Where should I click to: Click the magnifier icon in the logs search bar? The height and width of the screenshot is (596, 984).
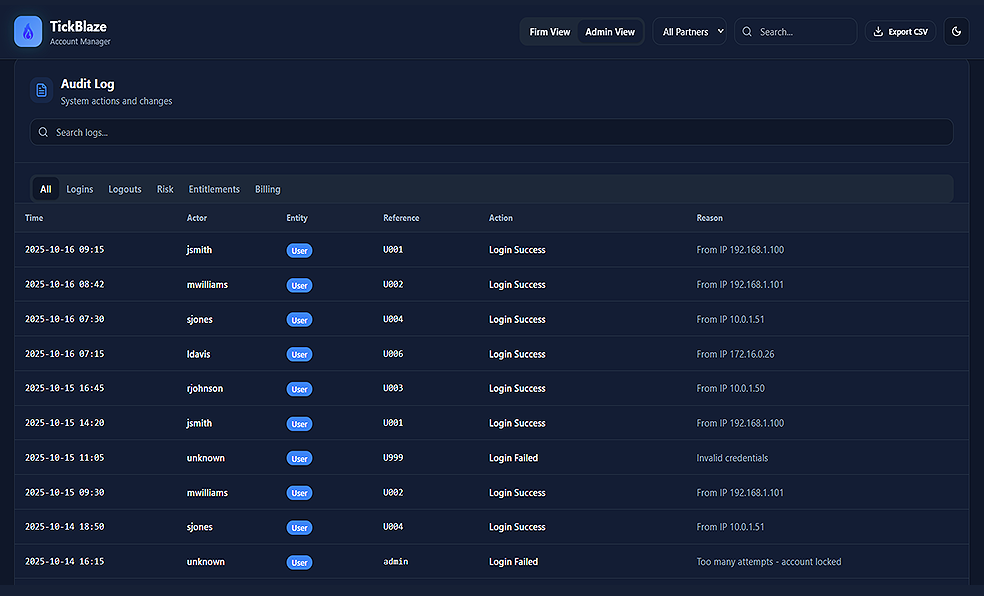tap(43, 132)
